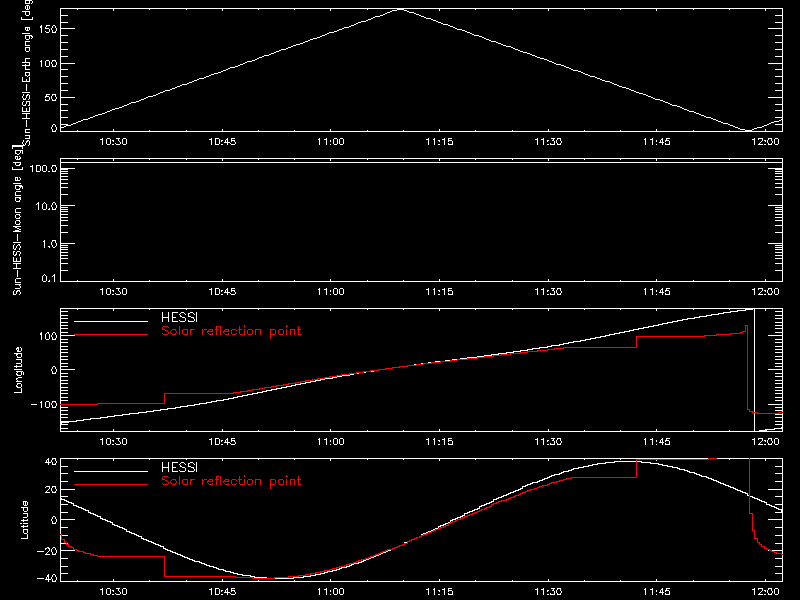Click 11:15 time label of Earth angle plot
This screenshot has width=800, height=600.
click(x=439, y=141)
